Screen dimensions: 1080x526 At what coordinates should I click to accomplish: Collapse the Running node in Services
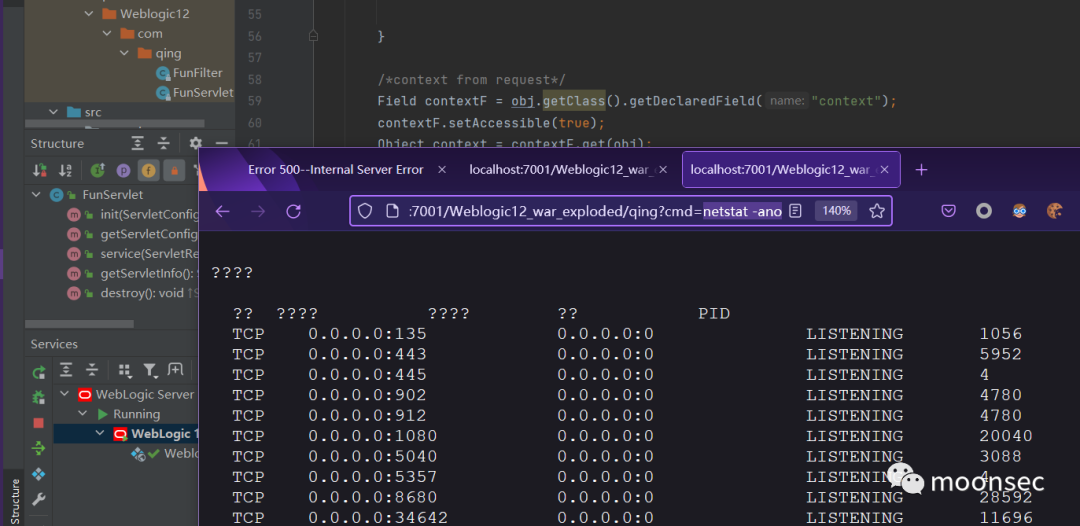[x=83, y=414]
